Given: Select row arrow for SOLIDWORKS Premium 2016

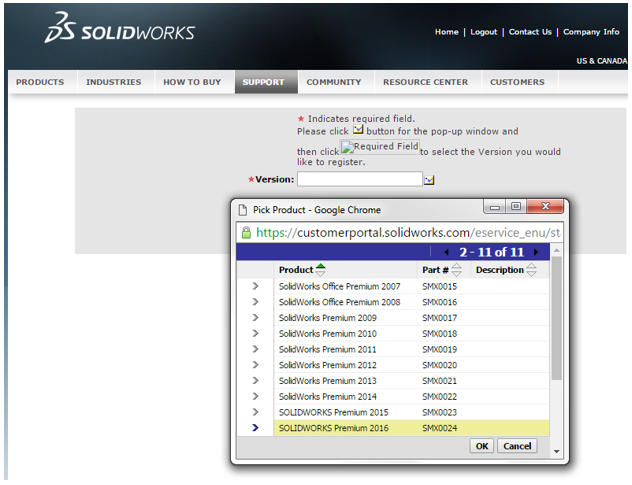Looking at the screenshot, I should (x=255, y=428).
